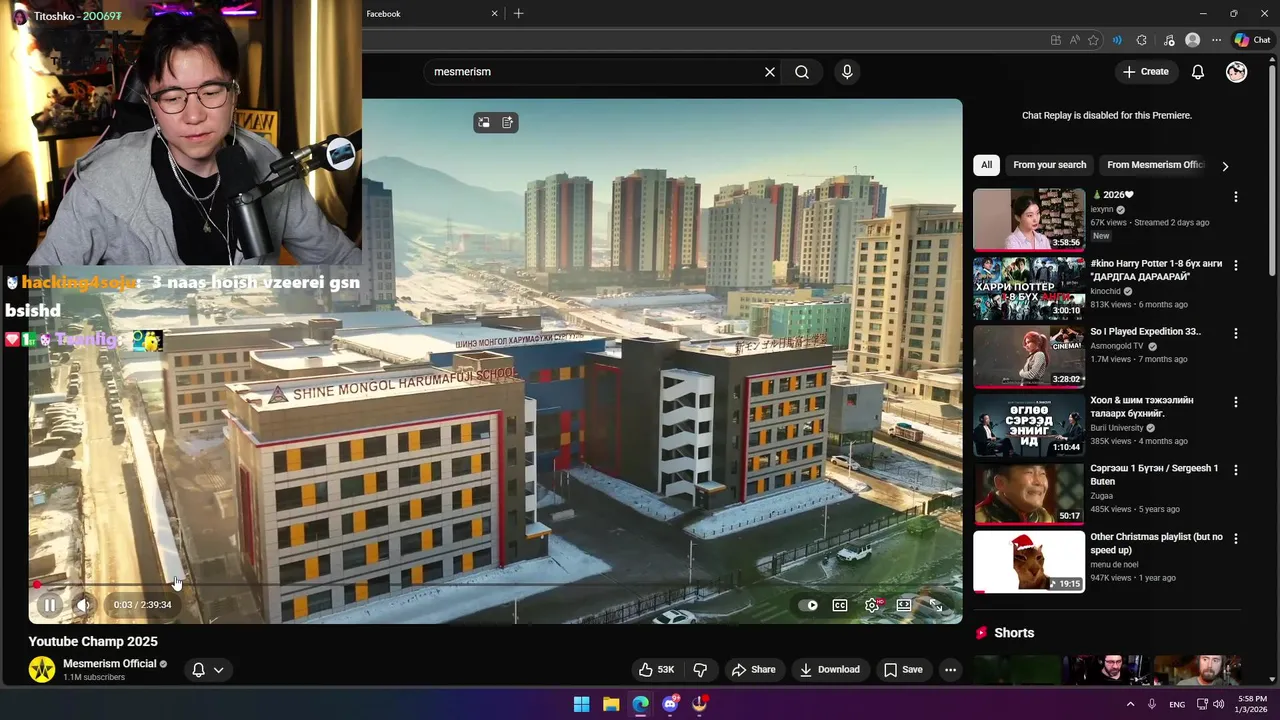Viewport: 1280px width, 720px height.
Task: Select the From Mesmerism Official chip
Action: pos(1155,165)
